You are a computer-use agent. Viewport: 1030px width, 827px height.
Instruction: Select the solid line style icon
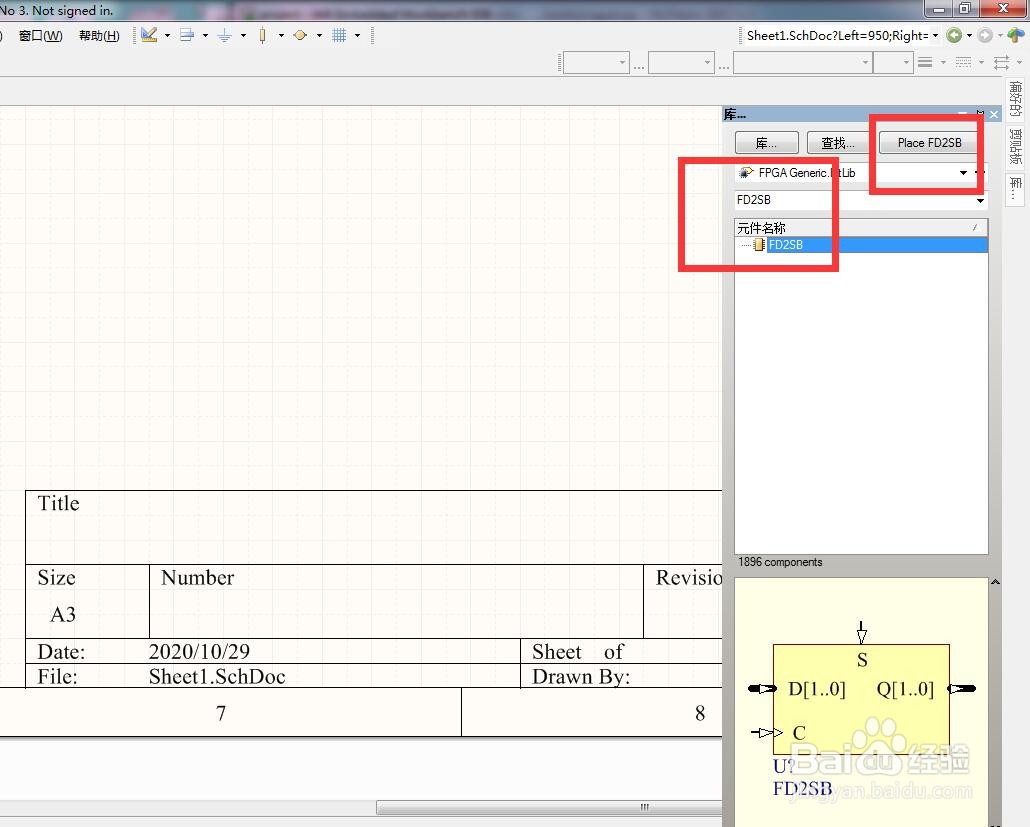pos(925,62)
